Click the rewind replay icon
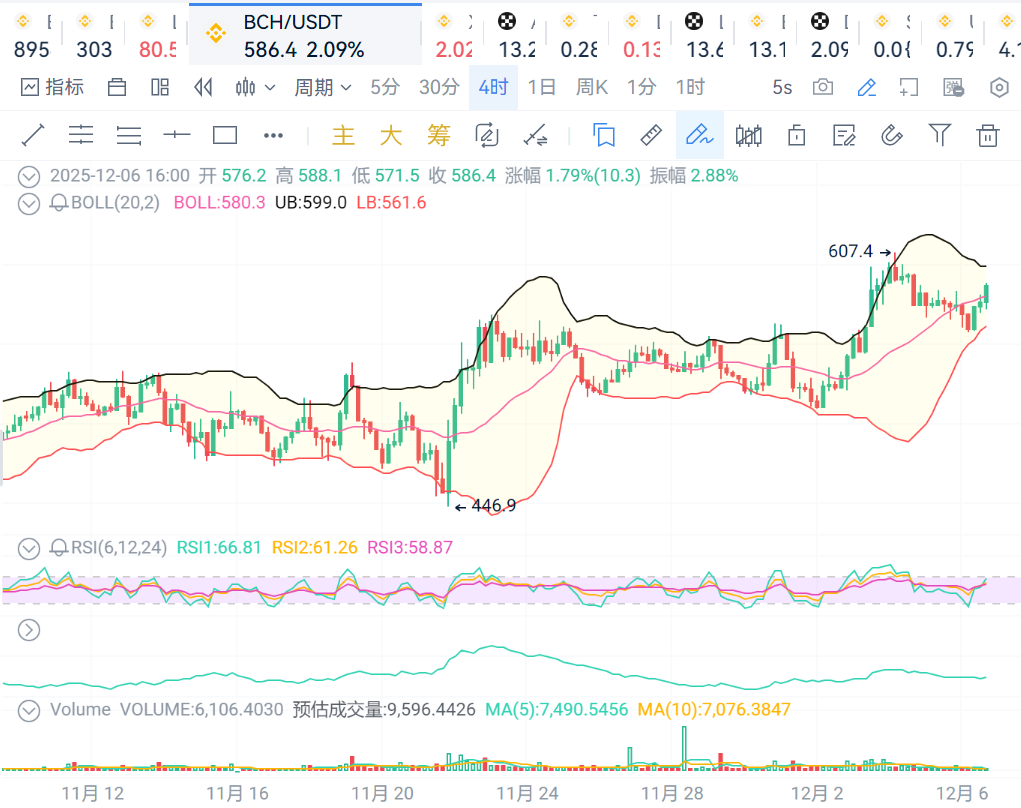Viewport: 1021px width, 808px height. point(203,87)
